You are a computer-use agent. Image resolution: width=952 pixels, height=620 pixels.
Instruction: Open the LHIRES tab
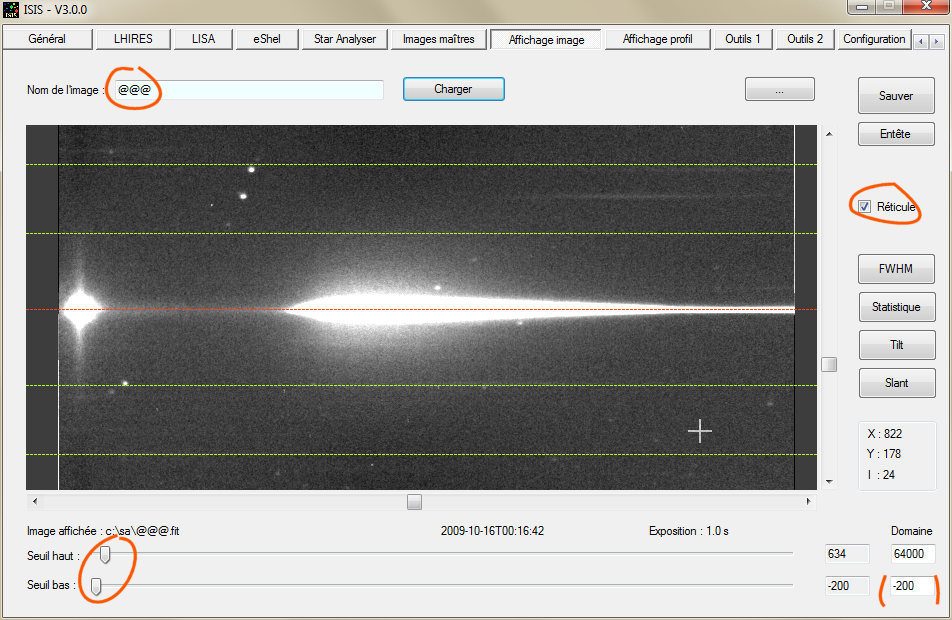click(133, 39)
